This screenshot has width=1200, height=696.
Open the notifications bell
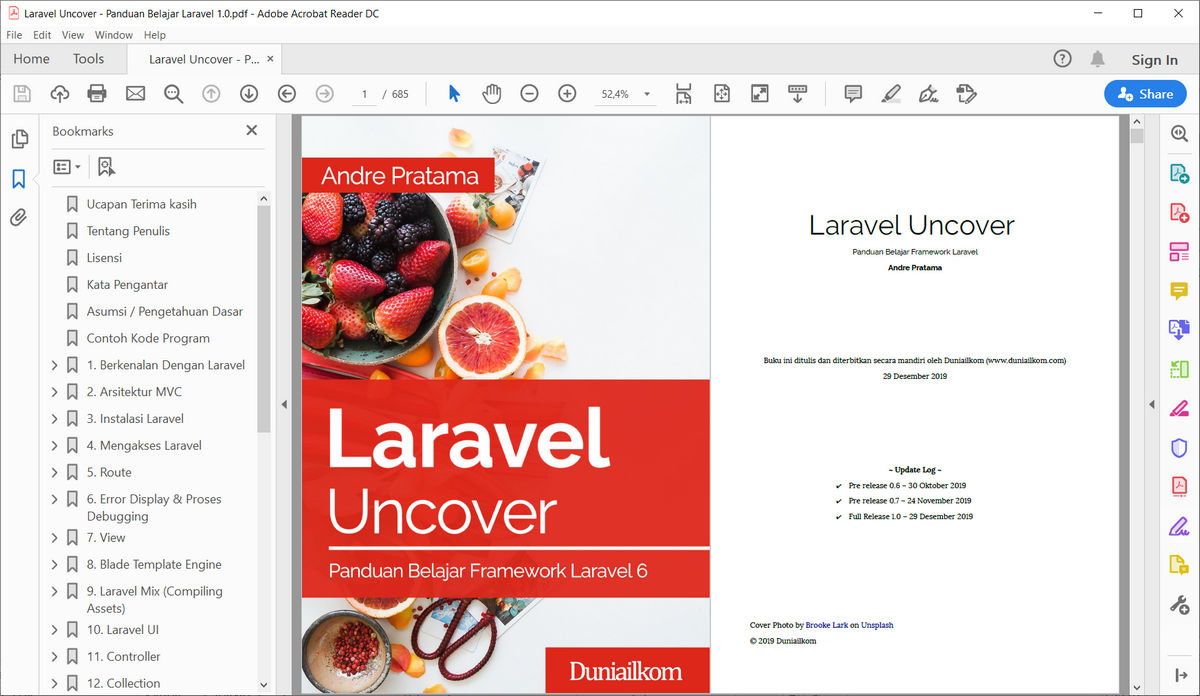[x=1098, y=59]
